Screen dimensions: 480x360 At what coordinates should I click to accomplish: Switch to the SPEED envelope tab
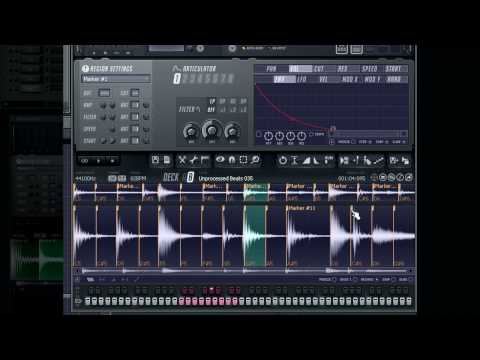tap(370, 69)
